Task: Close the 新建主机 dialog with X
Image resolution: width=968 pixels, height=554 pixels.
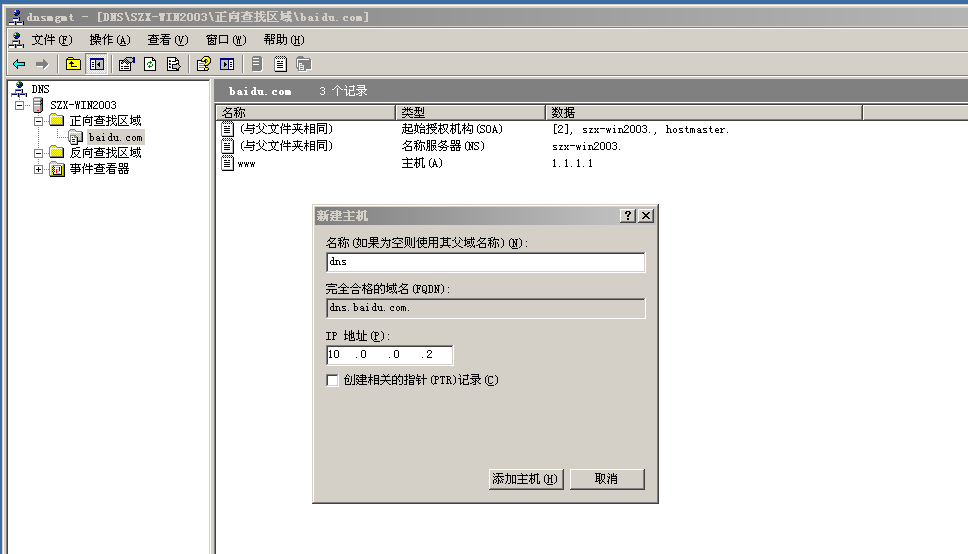Action: coord(646,216)
